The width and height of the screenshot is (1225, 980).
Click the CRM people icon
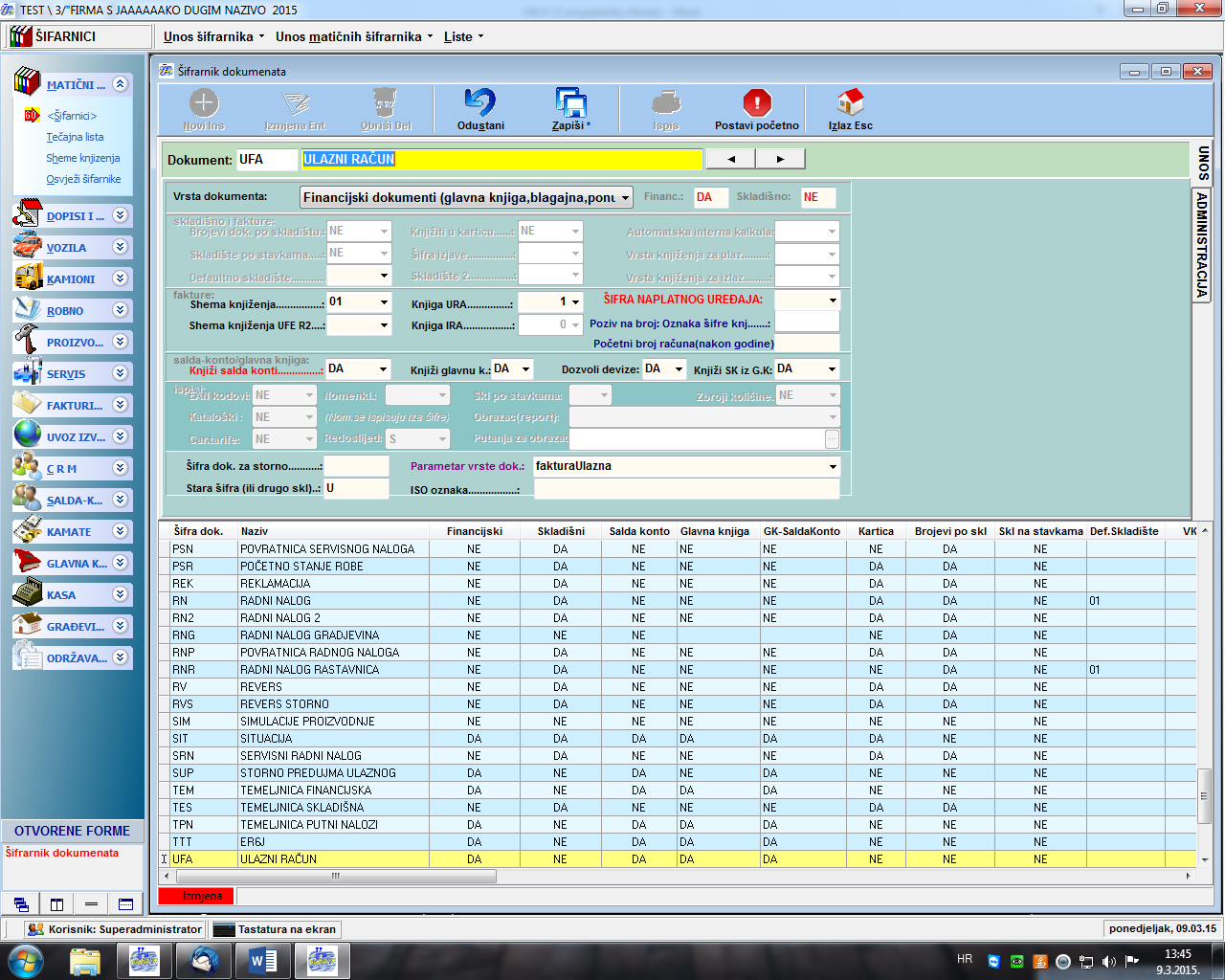(27, 467)
